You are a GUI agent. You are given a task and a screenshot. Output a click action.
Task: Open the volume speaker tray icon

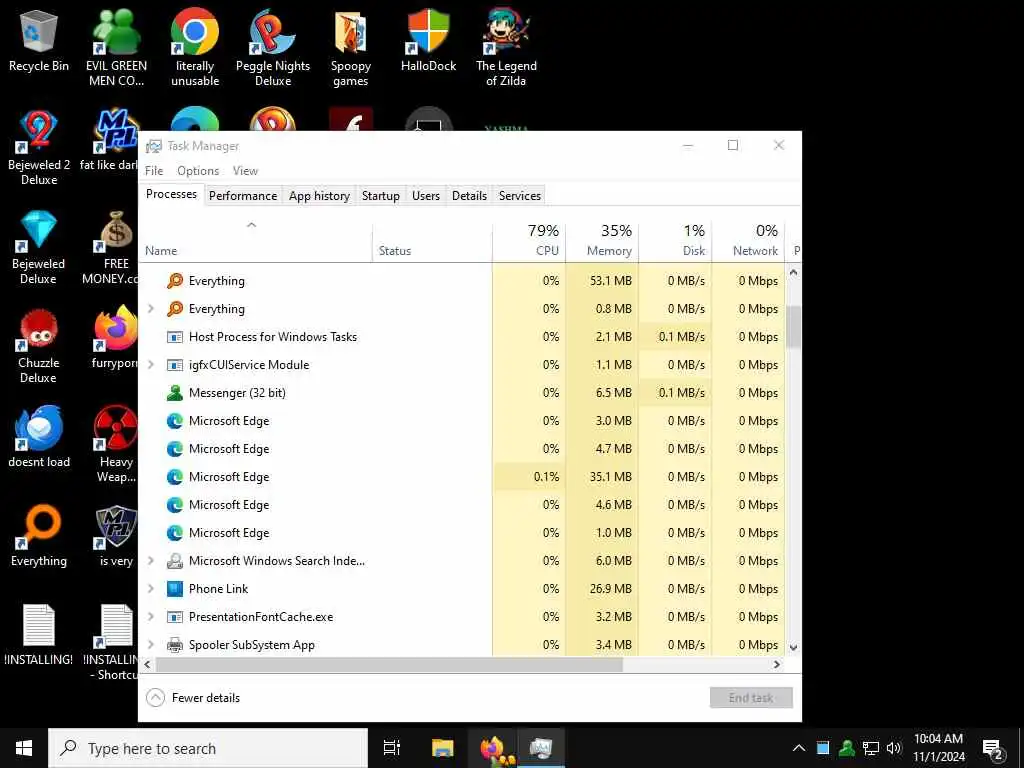click(x=894, y=748)
